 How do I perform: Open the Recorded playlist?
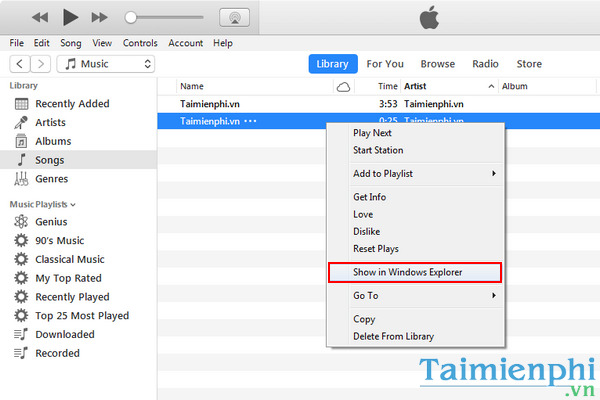(78, 353)
